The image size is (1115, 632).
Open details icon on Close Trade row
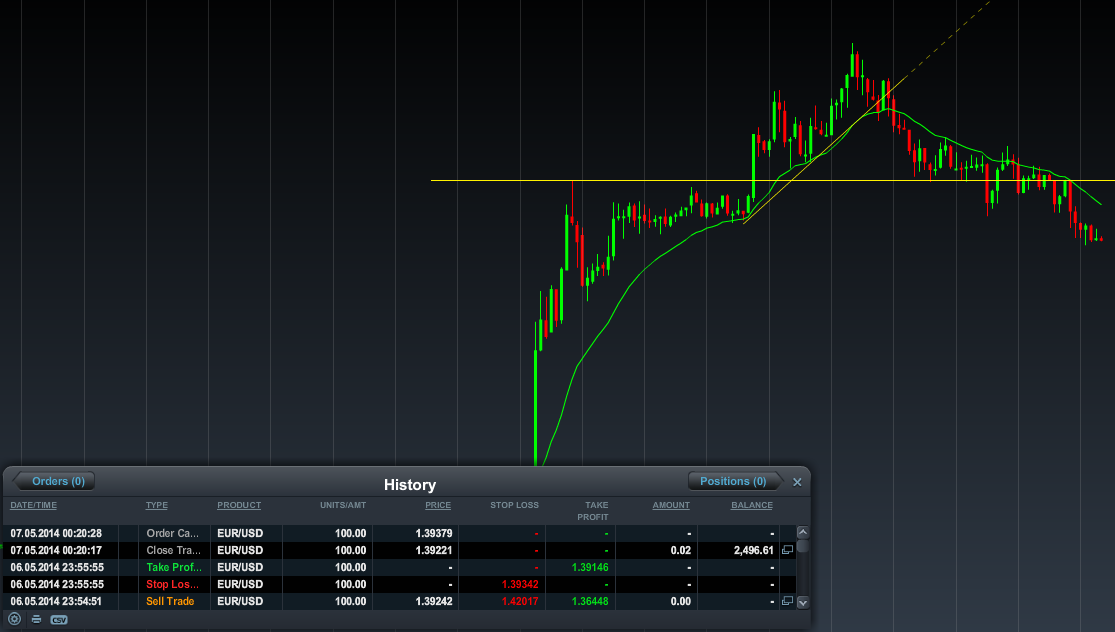[787, 550]
